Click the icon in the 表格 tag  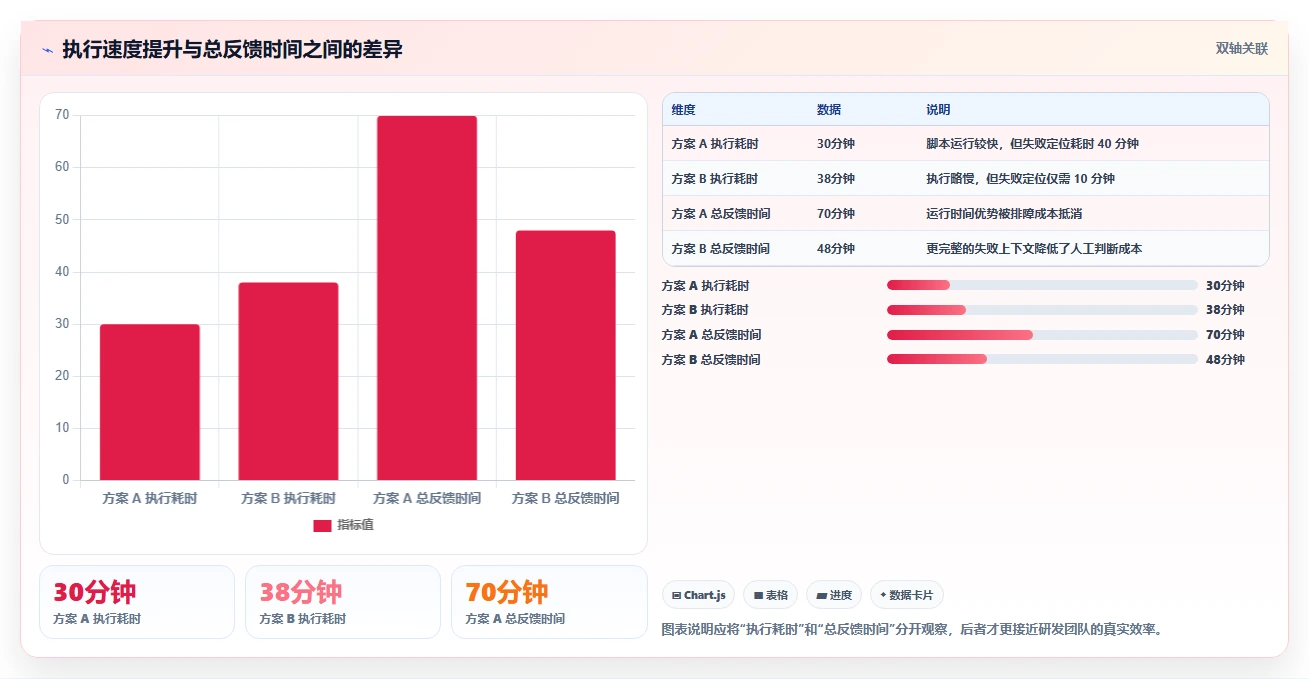click(x=758, y=596)
